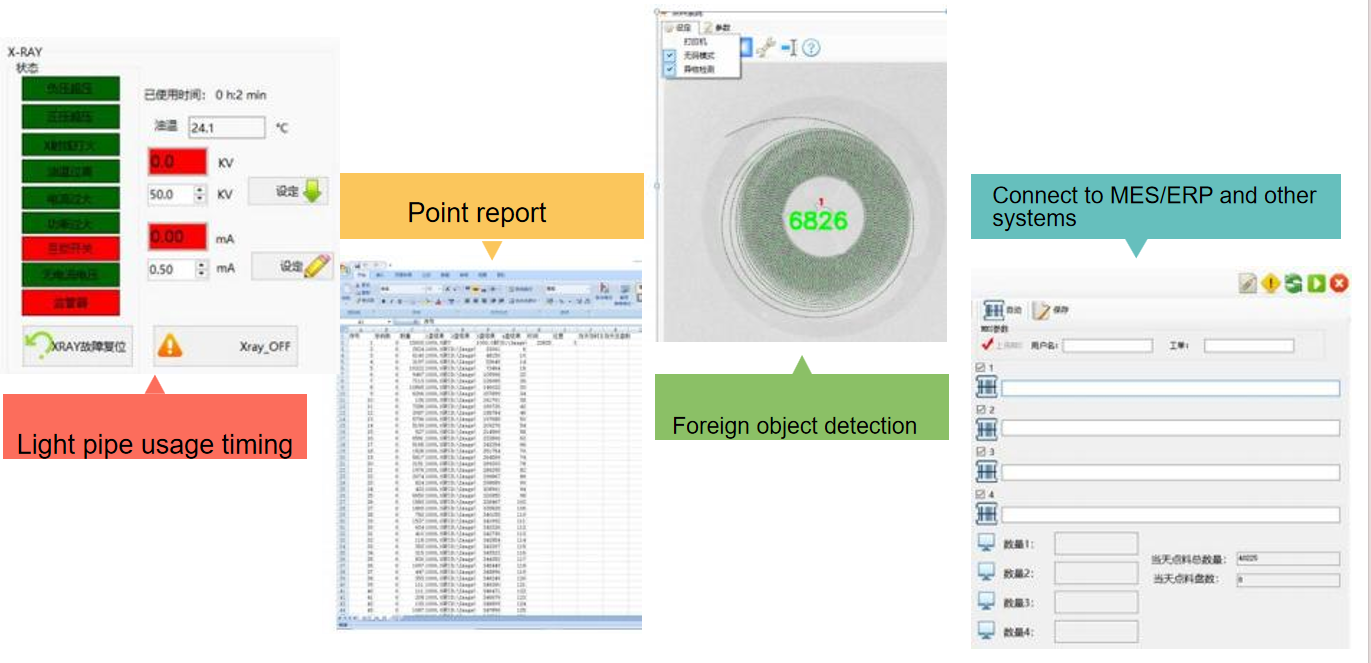1371x663 pixels.
Task: Toggle checkbox number 3
Action: click(x=980, y=452)
